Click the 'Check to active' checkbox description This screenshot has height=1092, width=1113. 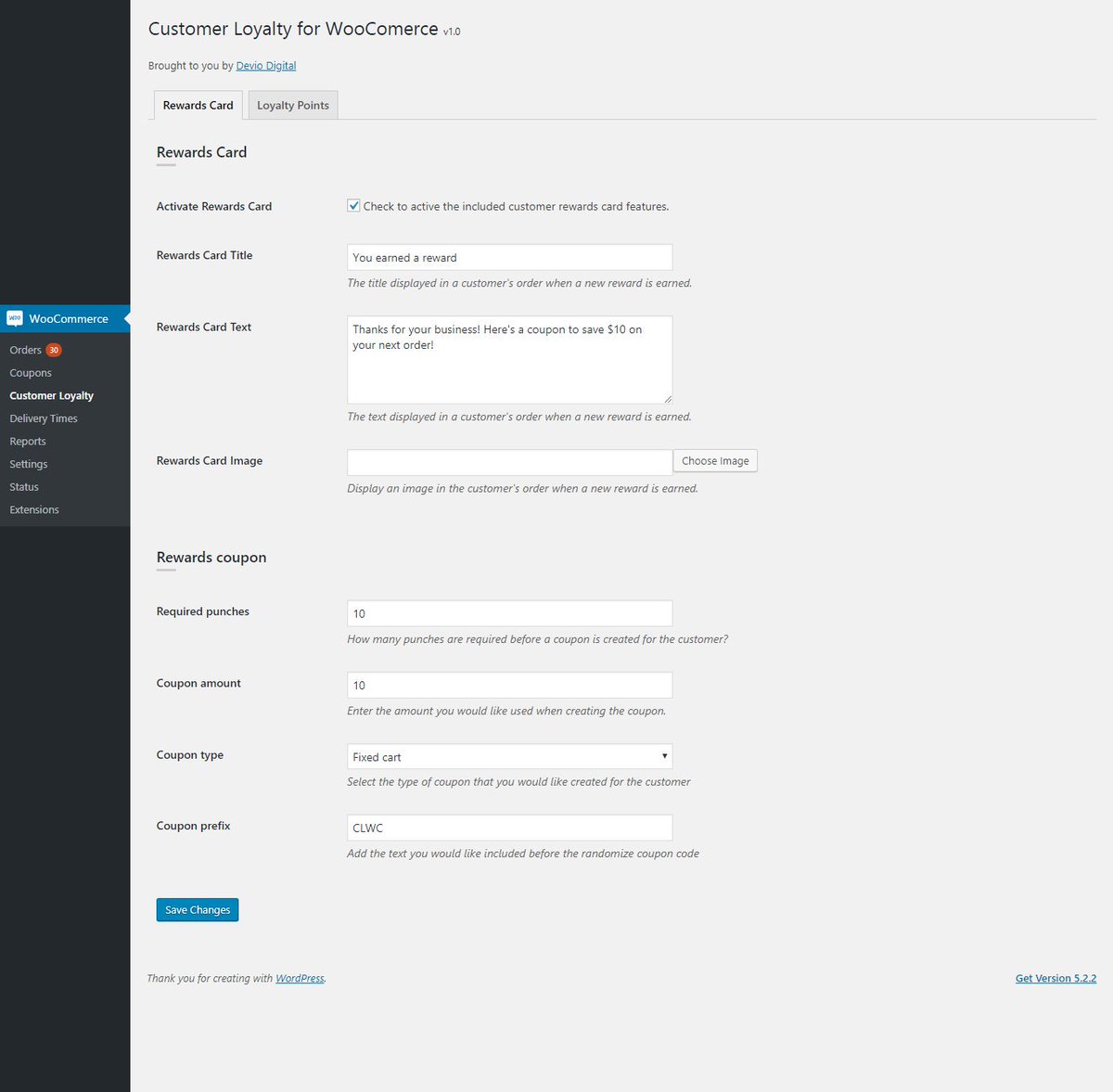click(516, 206)
